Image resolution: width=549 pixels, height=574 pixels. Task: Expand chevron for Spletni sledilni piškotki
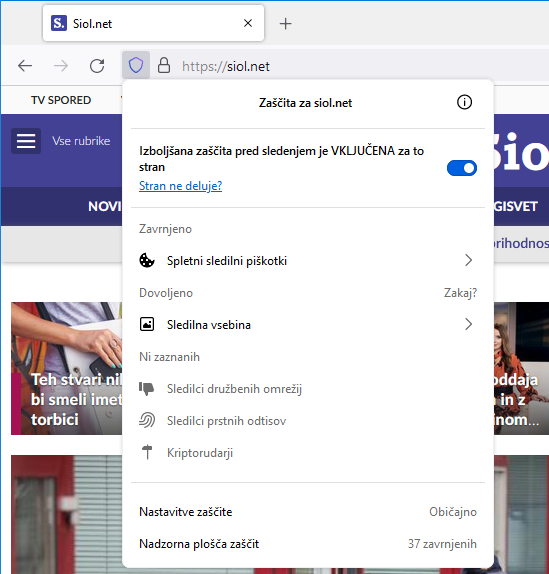468,260
